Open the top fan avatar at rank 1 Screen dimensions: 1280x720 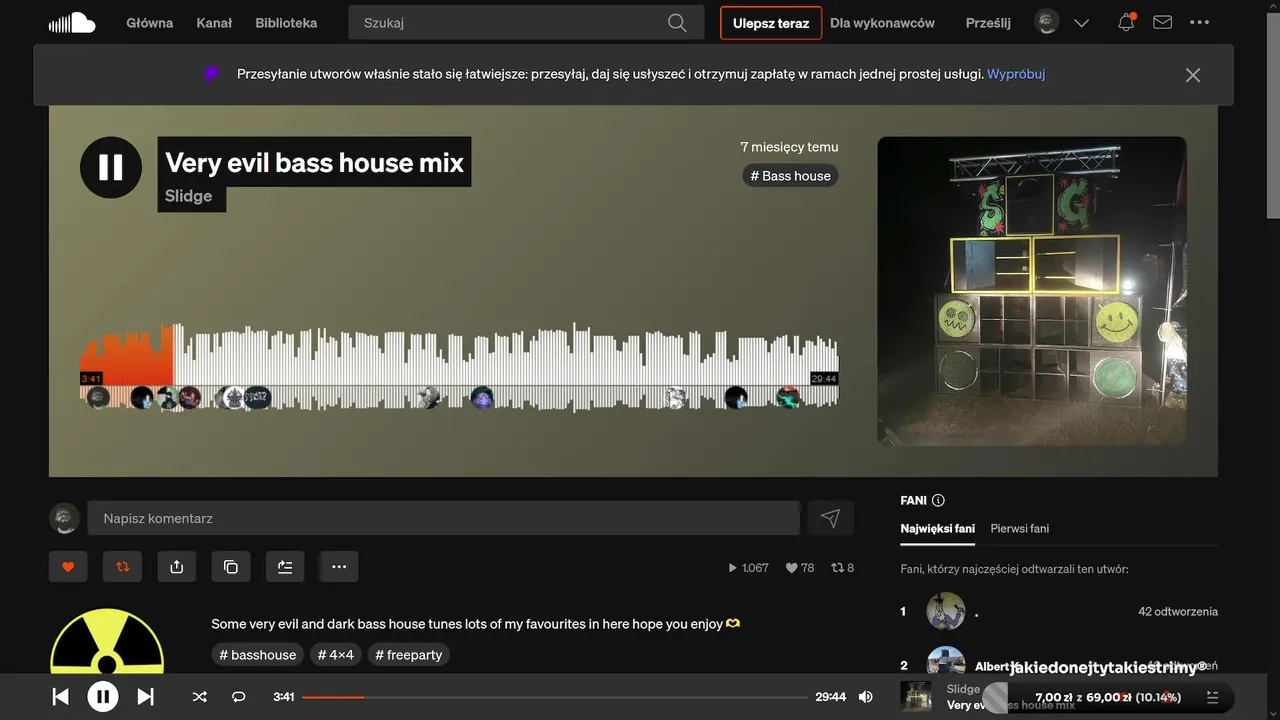[x=946, y=611]
